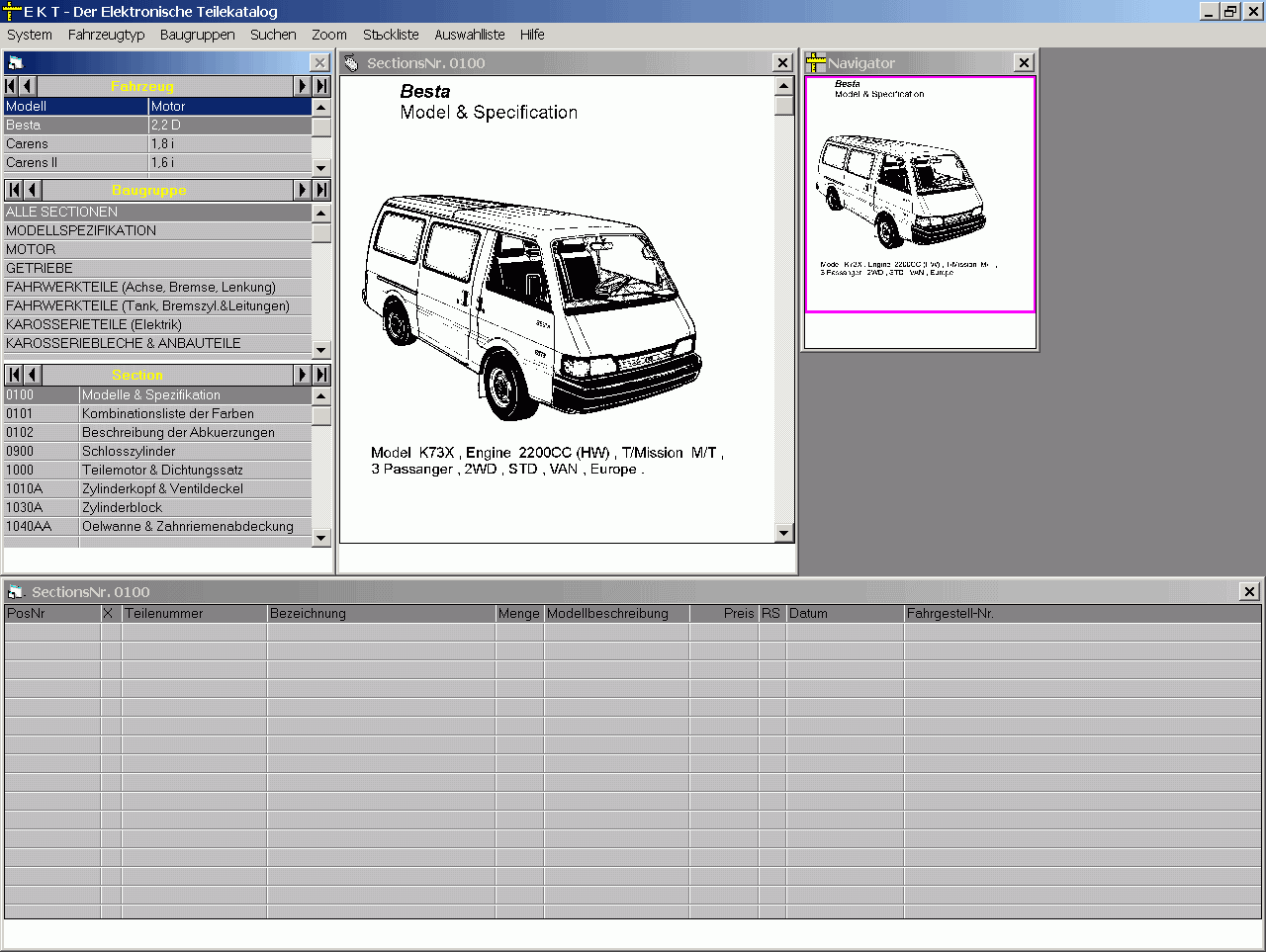Image resolution: width=1266 pixels, height=952 pixels.
Task: Open the Stackliste menu
Action: [391, 35]
